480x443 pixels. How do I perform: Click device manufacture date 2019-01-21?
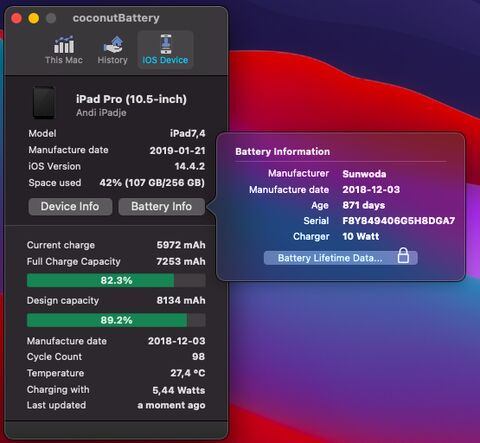coord(177,150)
